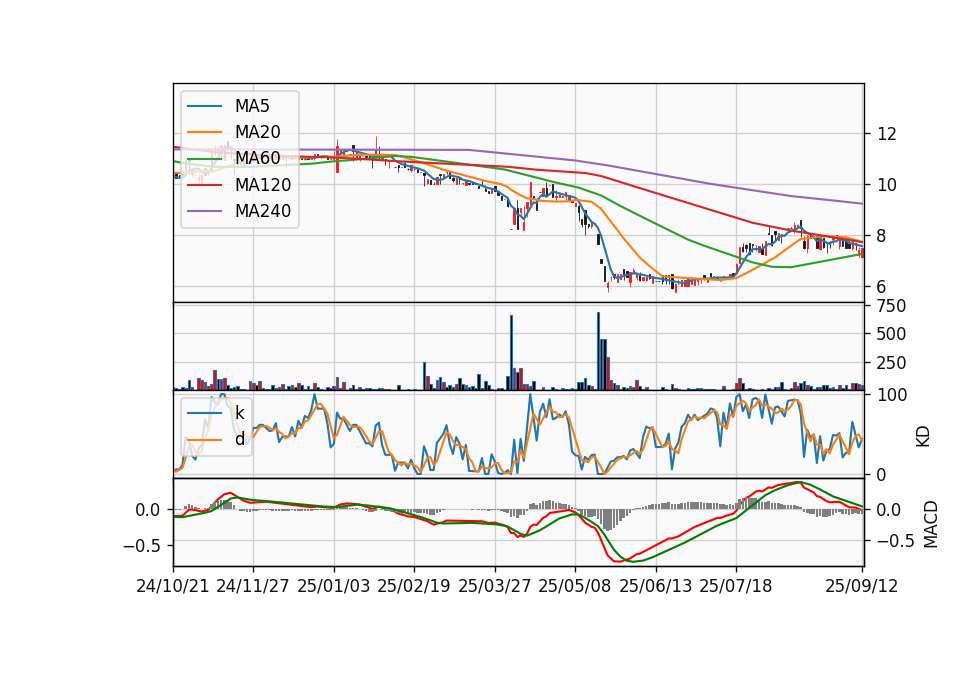Click the 25/02/19 date axis label
The width and height of the screenshot is (960, 690).
coord(414,586)
